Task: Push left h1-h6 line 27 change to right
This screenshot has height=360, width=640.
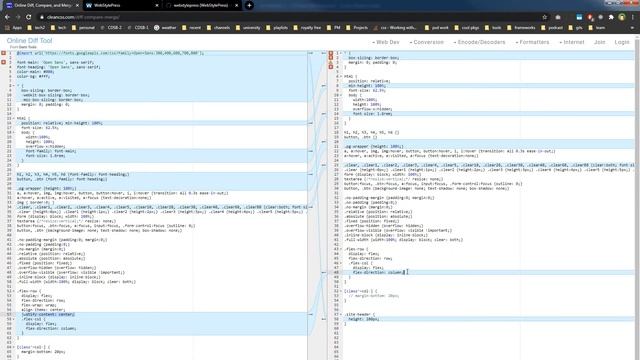Action: click(311, 174)
